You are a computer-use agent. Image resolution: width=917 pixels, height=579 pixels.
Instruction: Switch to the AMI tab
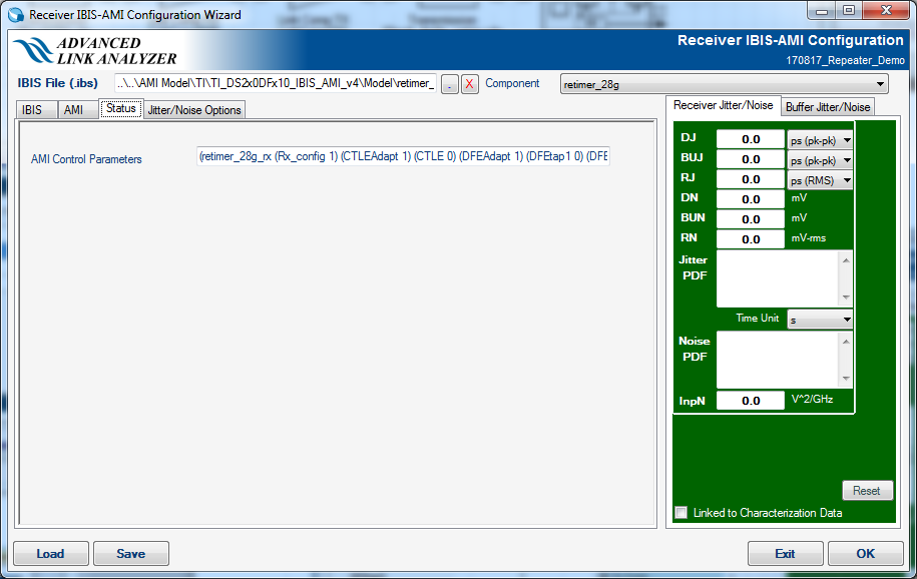point(76,109)
